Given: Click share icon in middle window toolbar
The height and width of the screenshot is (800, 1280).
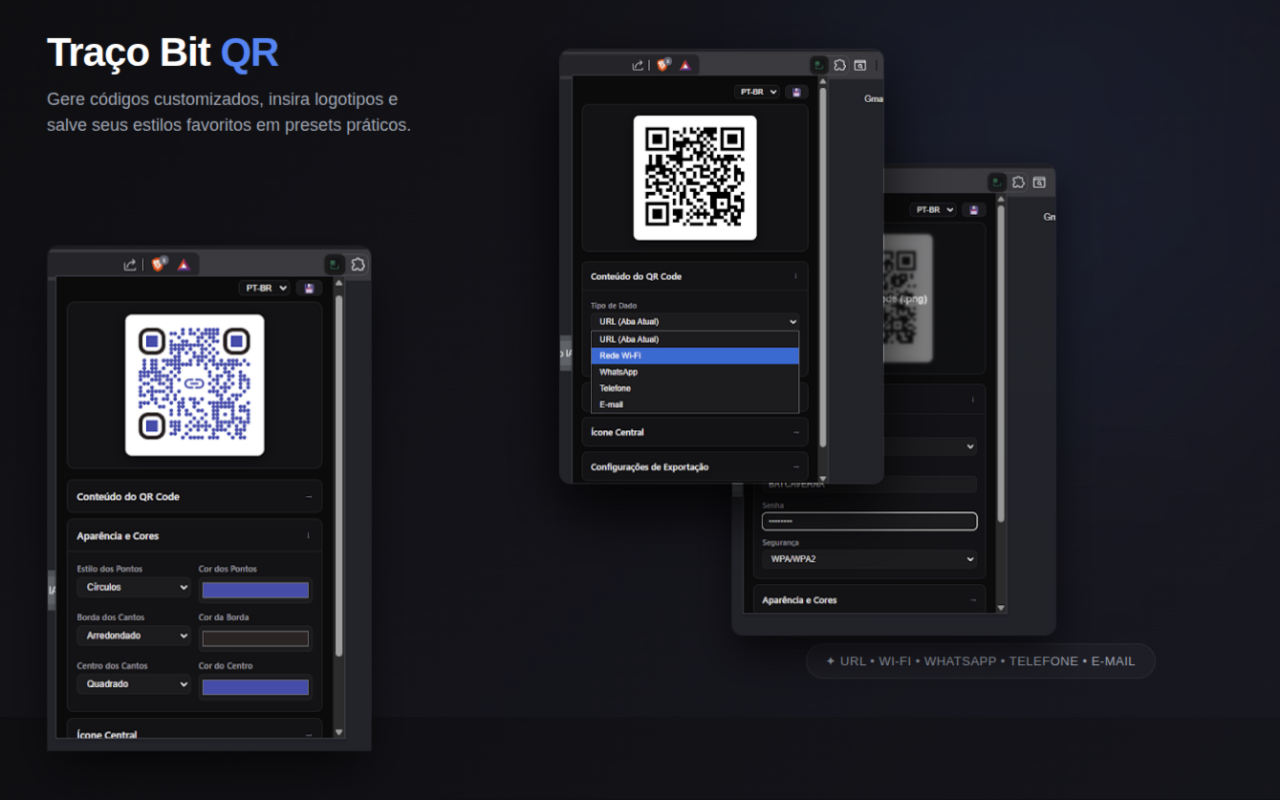Looking at the screenshot, I should pyautogui.click(x=638, y=65).
